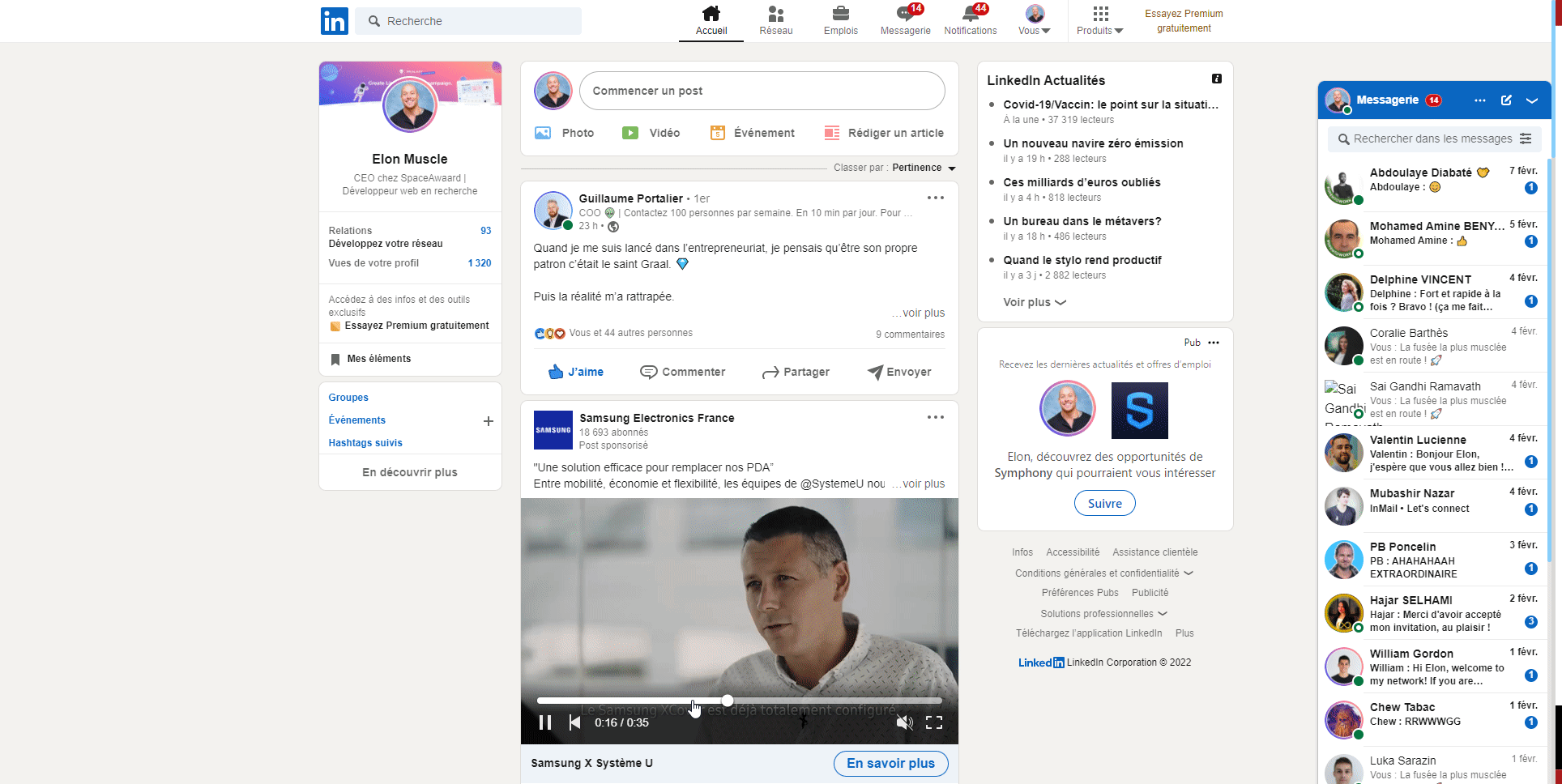Open Un bureau dans le métavers news
This screenshot has width=1562, height=784.
pyautogui.click(x=1082, y=221)
